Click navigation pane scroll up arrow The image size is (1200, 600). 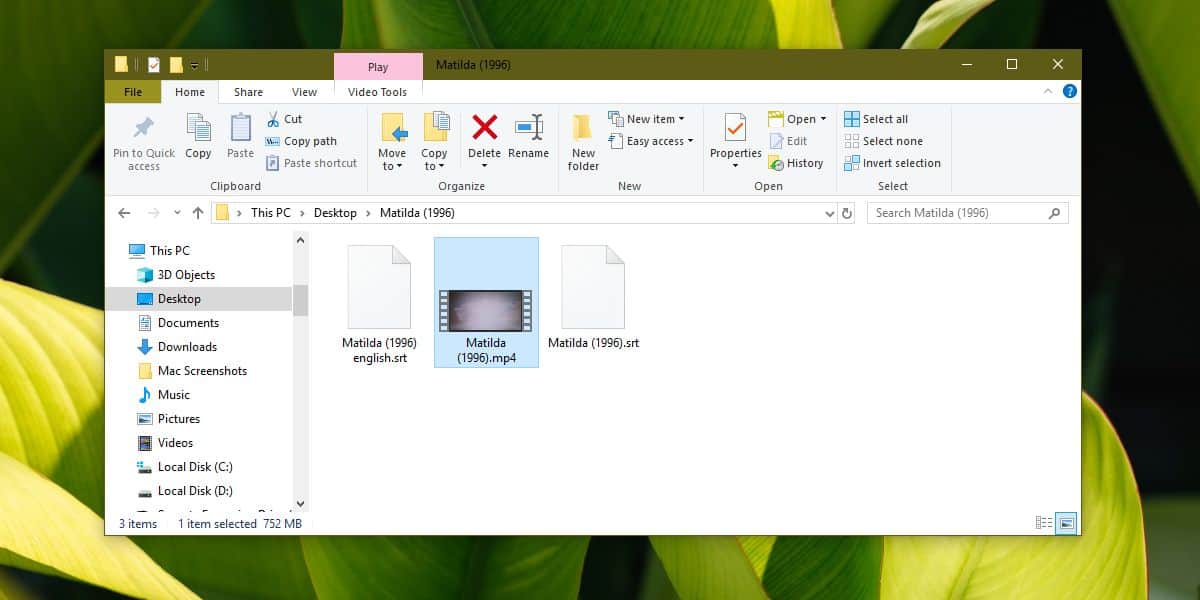(300, 241)
